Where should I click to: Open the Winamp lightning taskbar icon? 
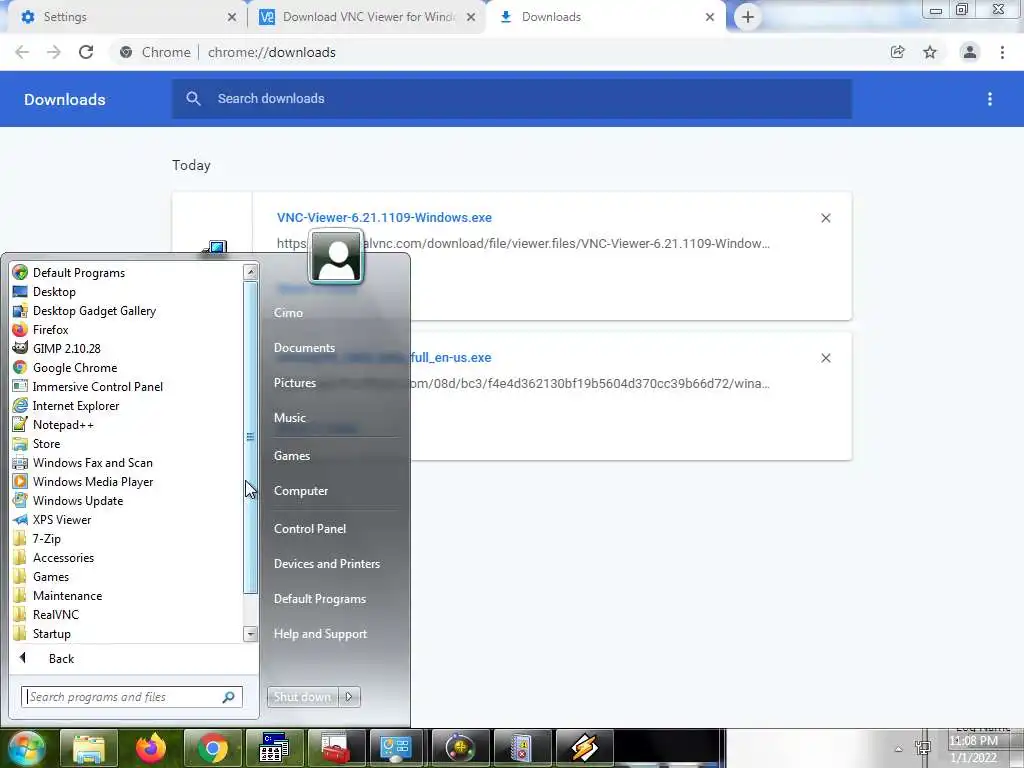coord(584,748)
